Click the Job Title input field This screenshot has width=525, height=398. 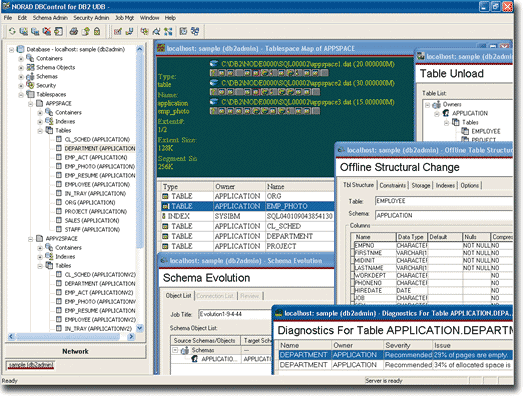pyautogui.click(x=235, y=314)
